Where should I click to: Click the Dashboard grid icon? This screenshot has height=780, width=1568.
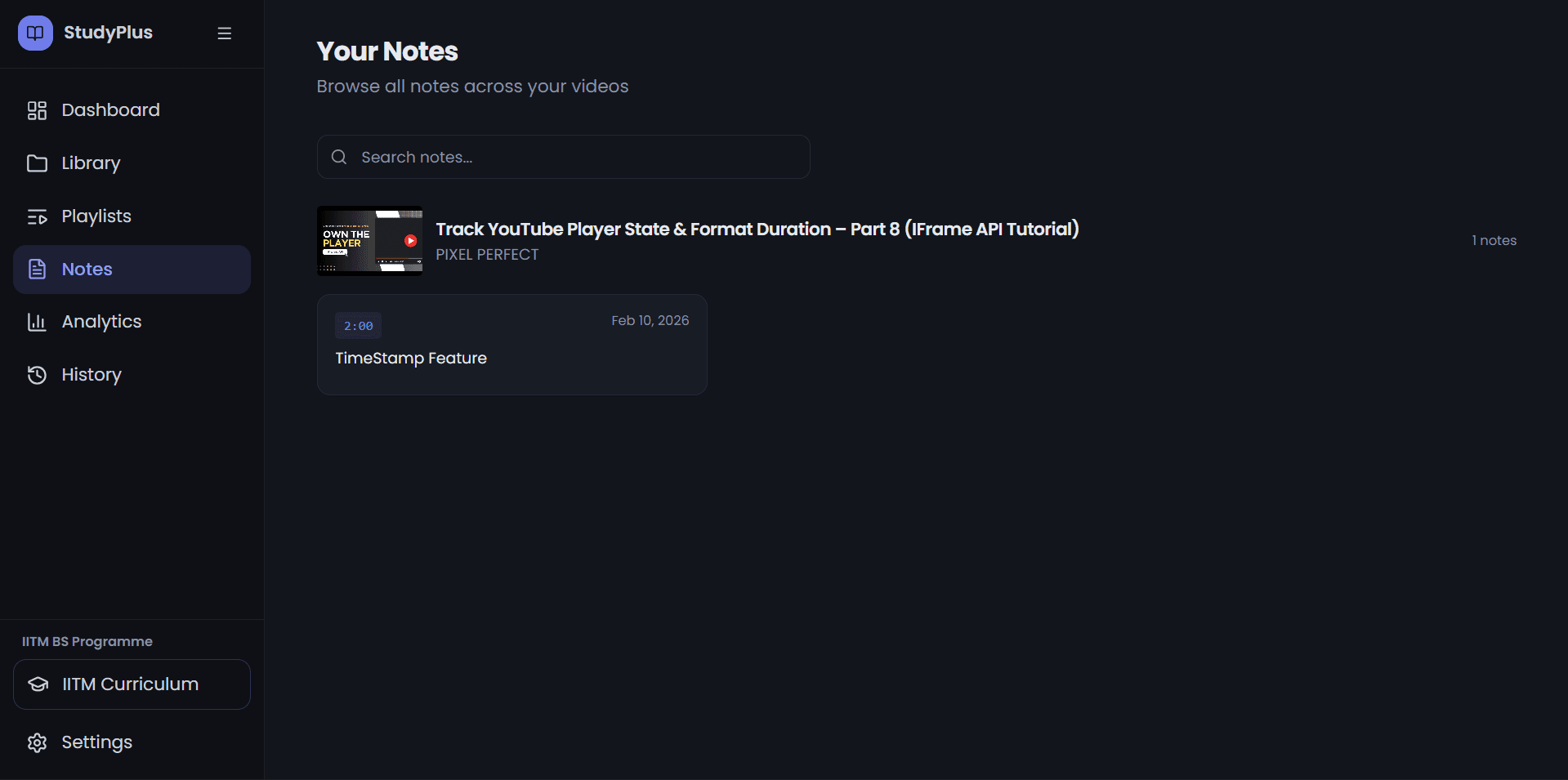click(37, 110)
